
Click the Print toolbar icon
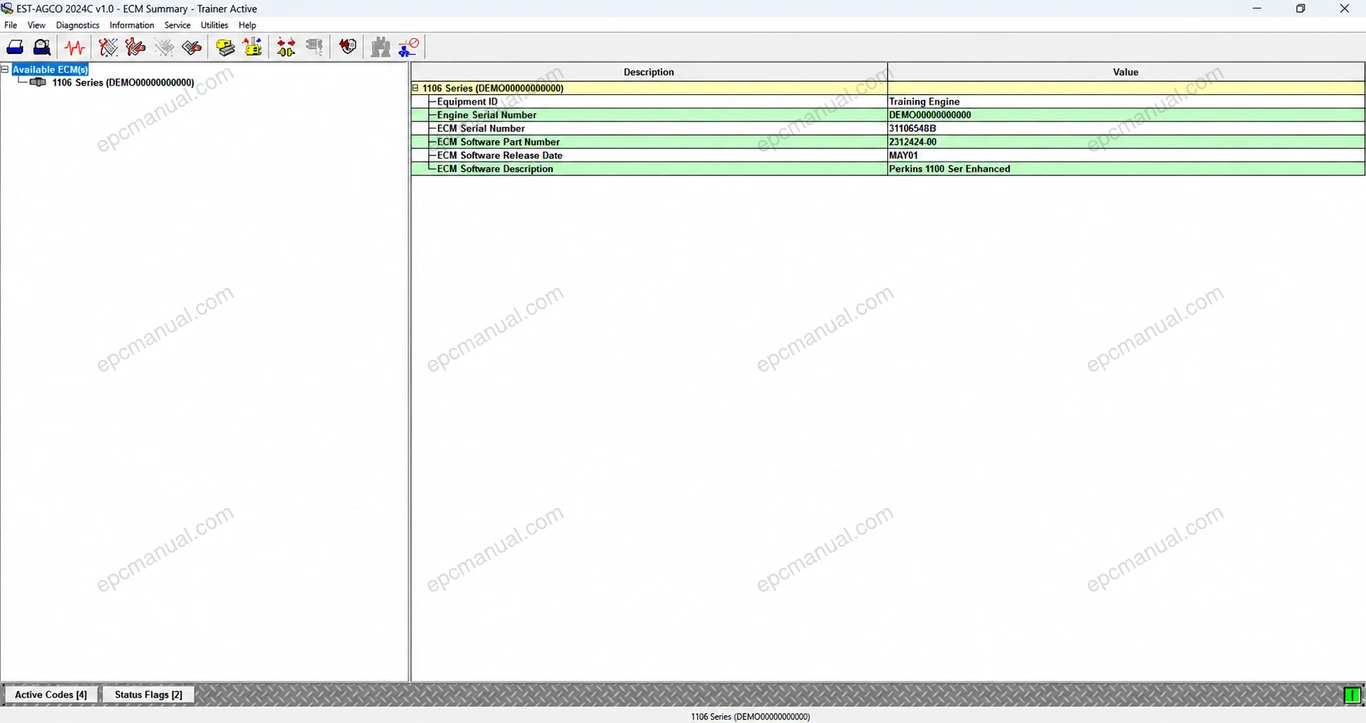coord(15,47)
